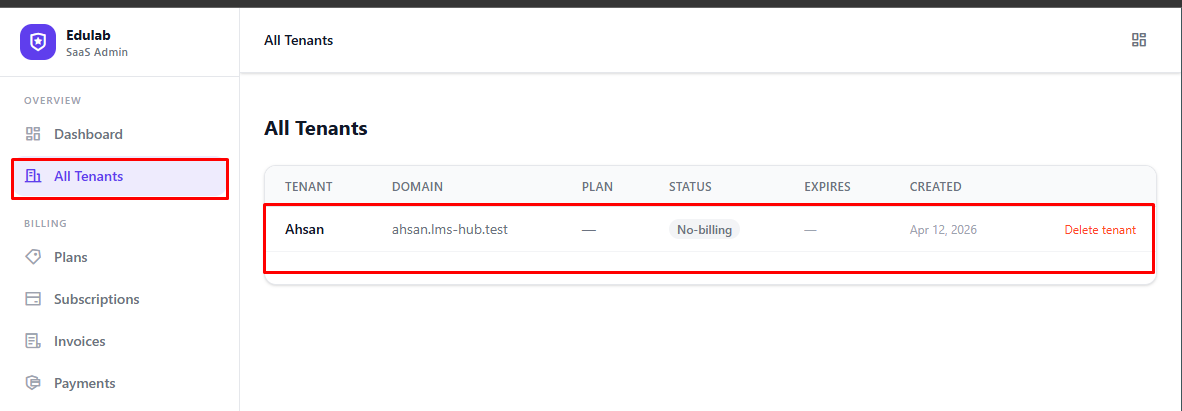This screenshot has height=411, width=1182.
Task: Click the Apr 12, 2026 created date
Action: 943,230
